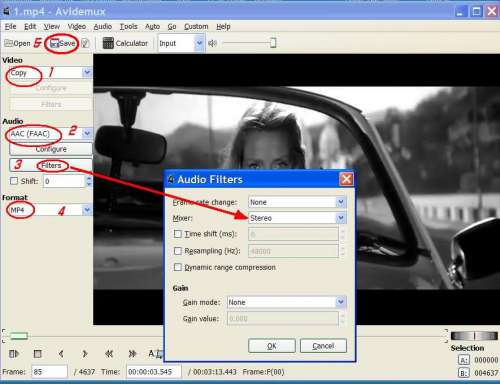Toggle the Shift checkbox under Audio
Screen dimensions: 500x384
point(14,181)
